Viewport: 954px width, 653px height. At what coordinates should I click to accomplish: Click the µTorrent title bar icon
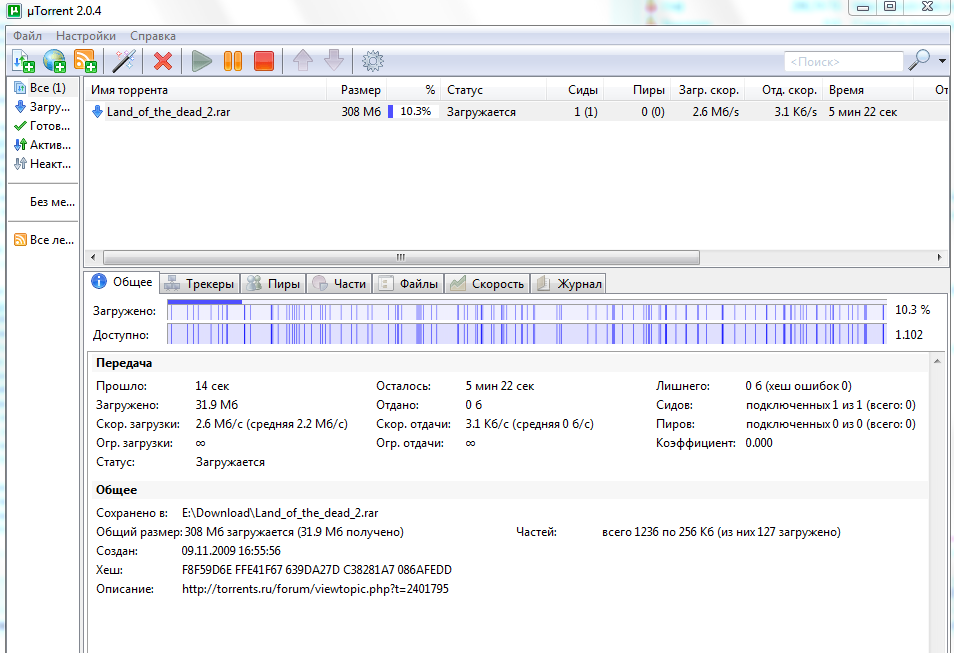pyautogui.click(x=13, y=10)
